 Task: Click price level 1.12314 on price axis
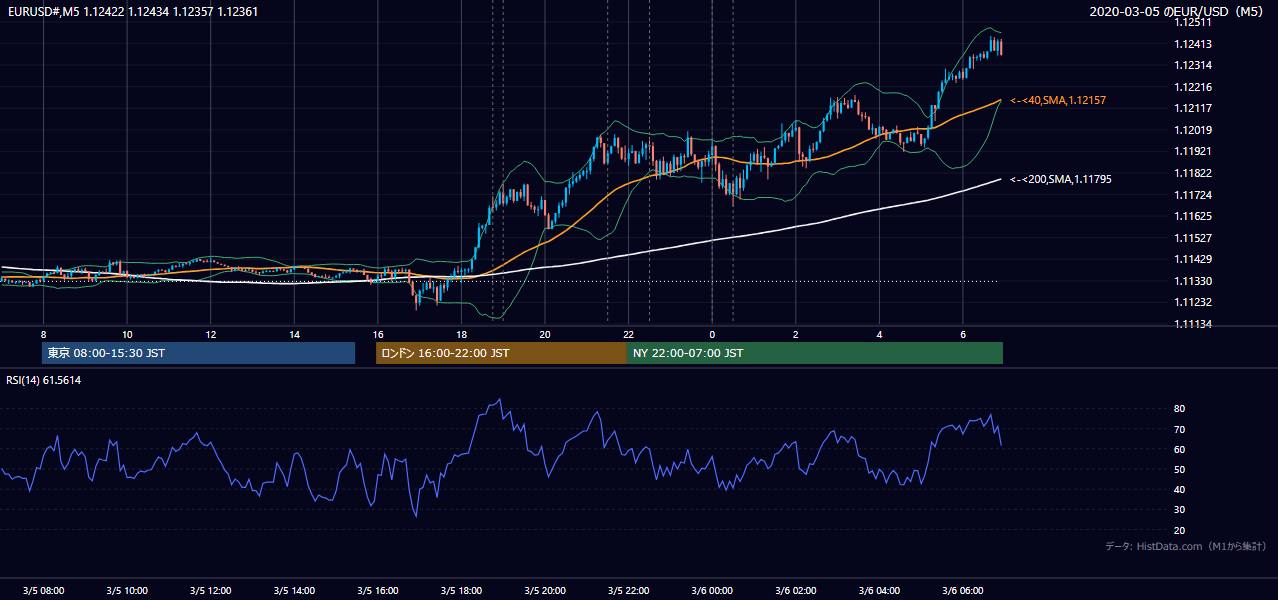click(1193, 65)
